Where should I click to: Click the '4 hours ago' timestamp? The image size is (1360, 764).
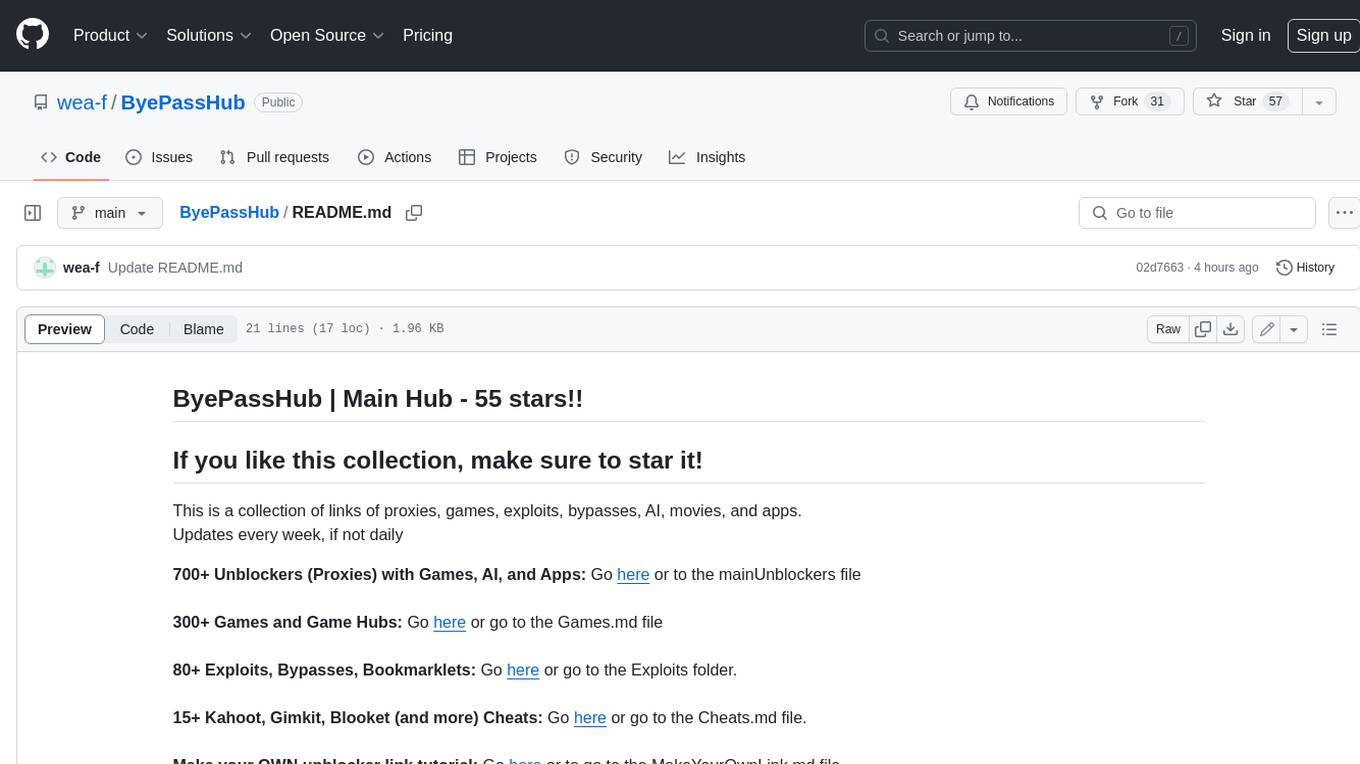click(x=1225, y=268)
